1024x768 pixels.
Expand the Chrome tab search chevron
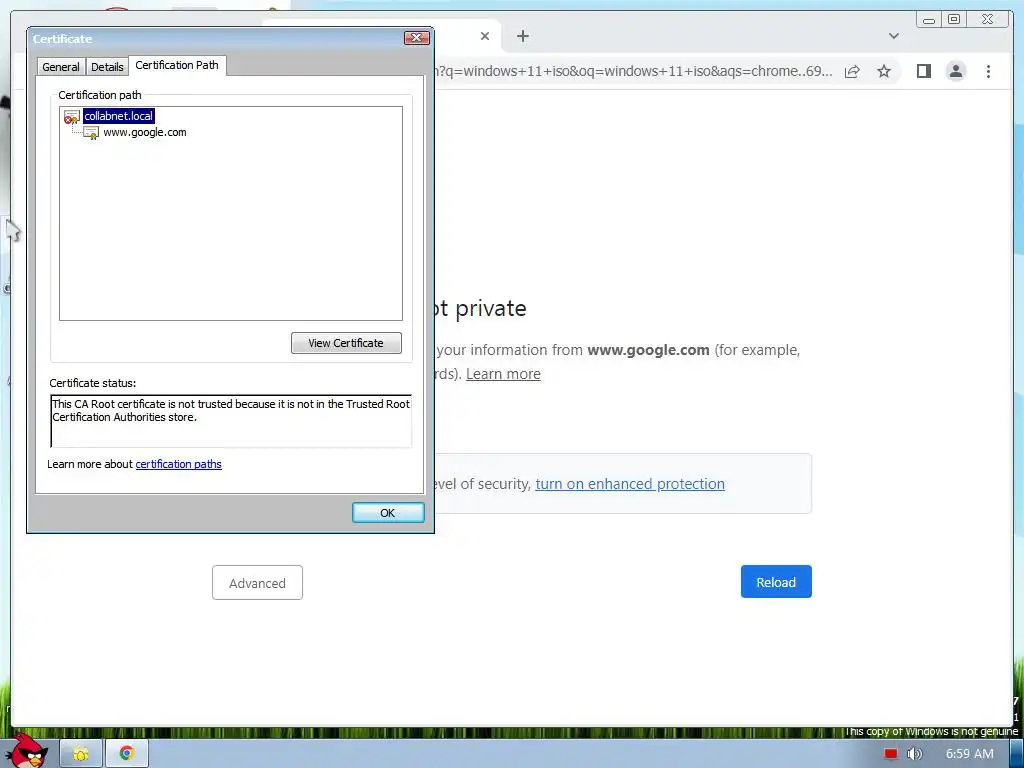pos(893,36)
